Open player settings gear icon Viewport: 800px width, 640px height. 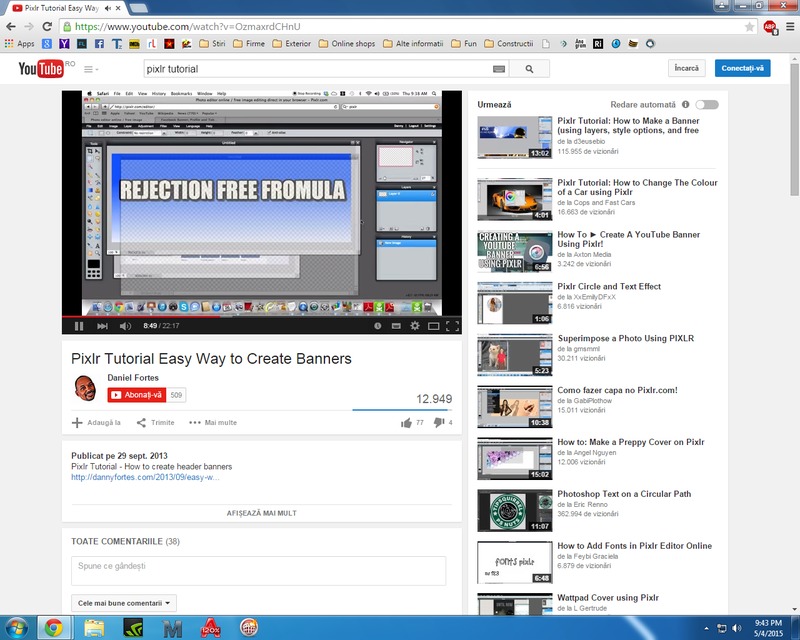coord(415,326)
